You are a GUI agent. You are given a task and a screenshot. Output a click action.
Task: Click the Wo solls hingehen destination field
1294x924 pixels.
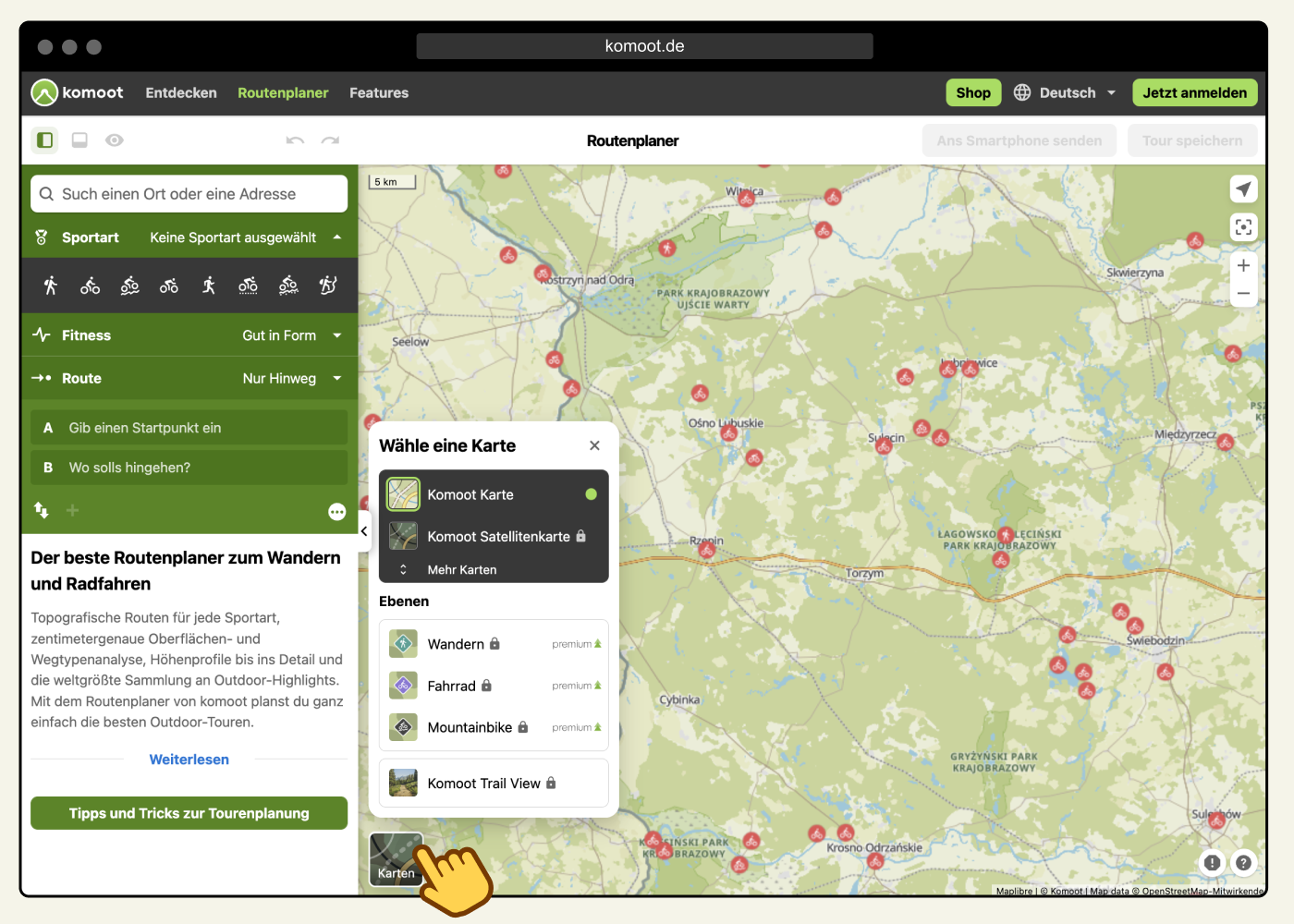(x=189, y=468)
